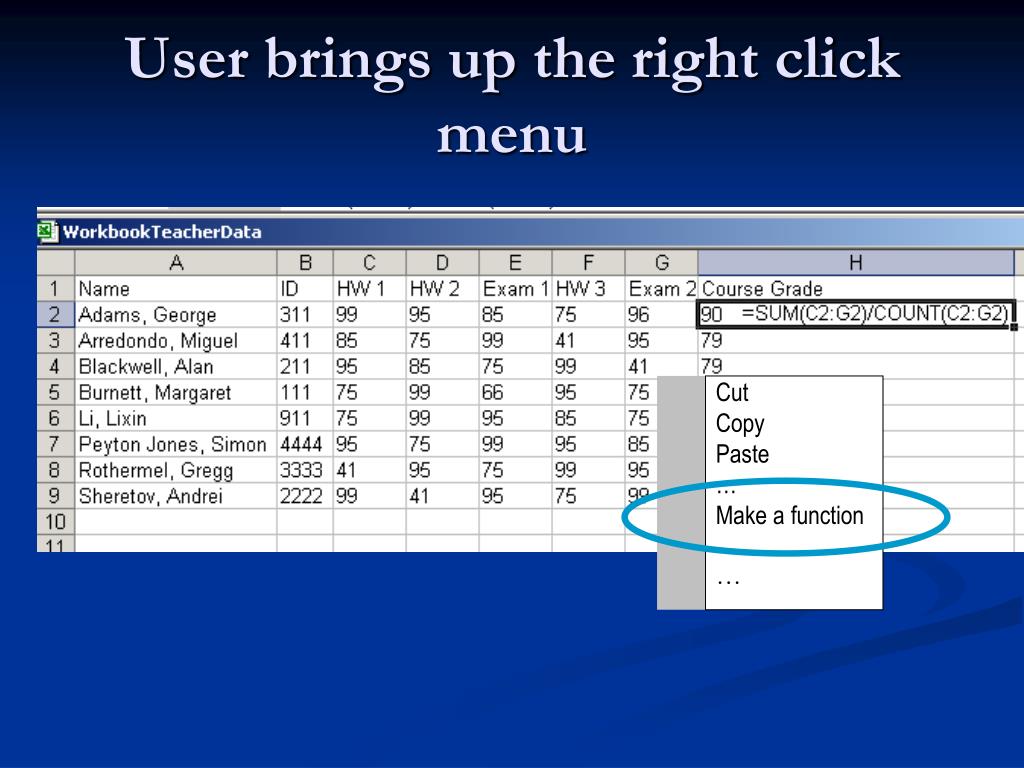Image resolution: width=1024 pixels, height=768 pixels.
Task: Select row 1 header
Action: [56, 289]
